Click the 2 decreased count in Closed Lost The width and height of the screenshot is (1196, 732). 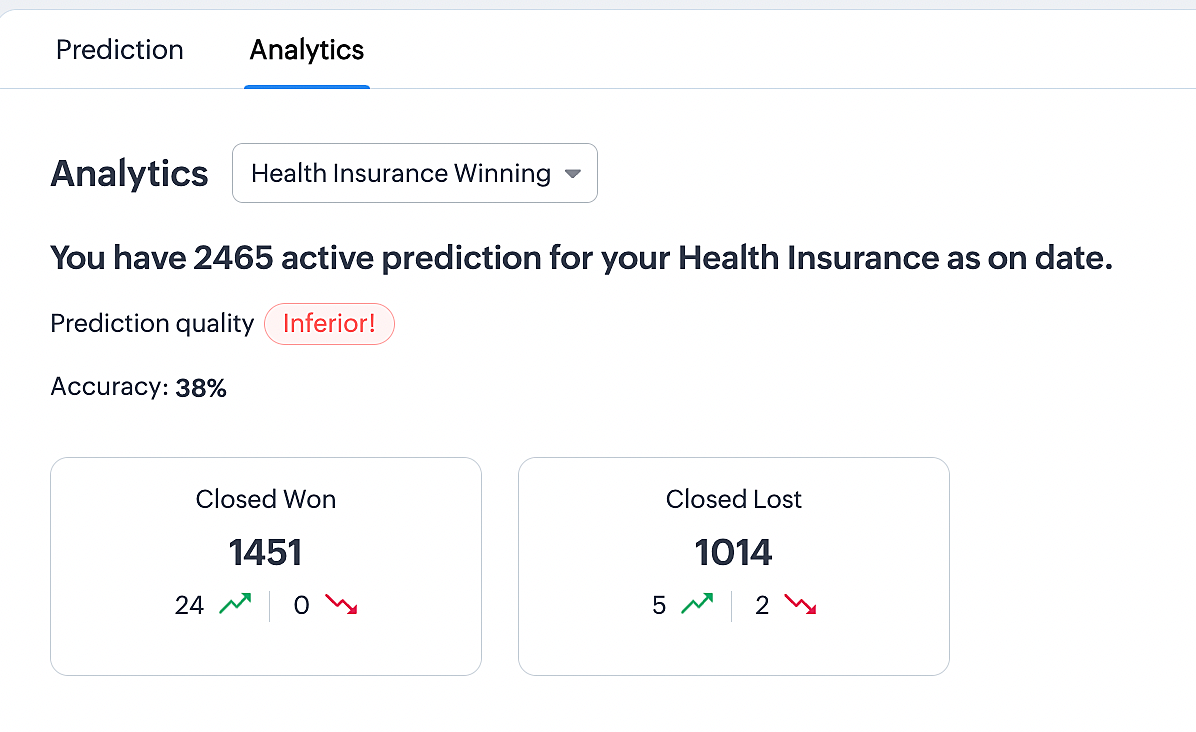click(762, 605)
